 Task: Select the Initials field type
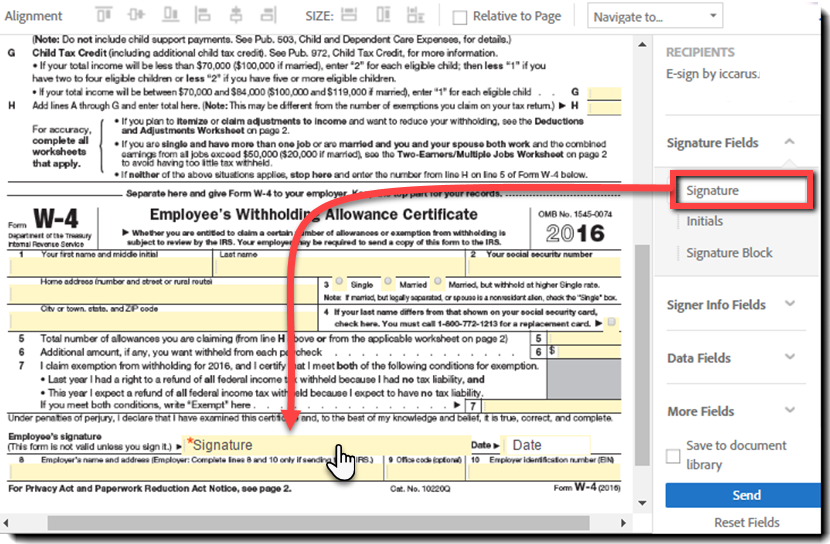(x=704, y=221)
